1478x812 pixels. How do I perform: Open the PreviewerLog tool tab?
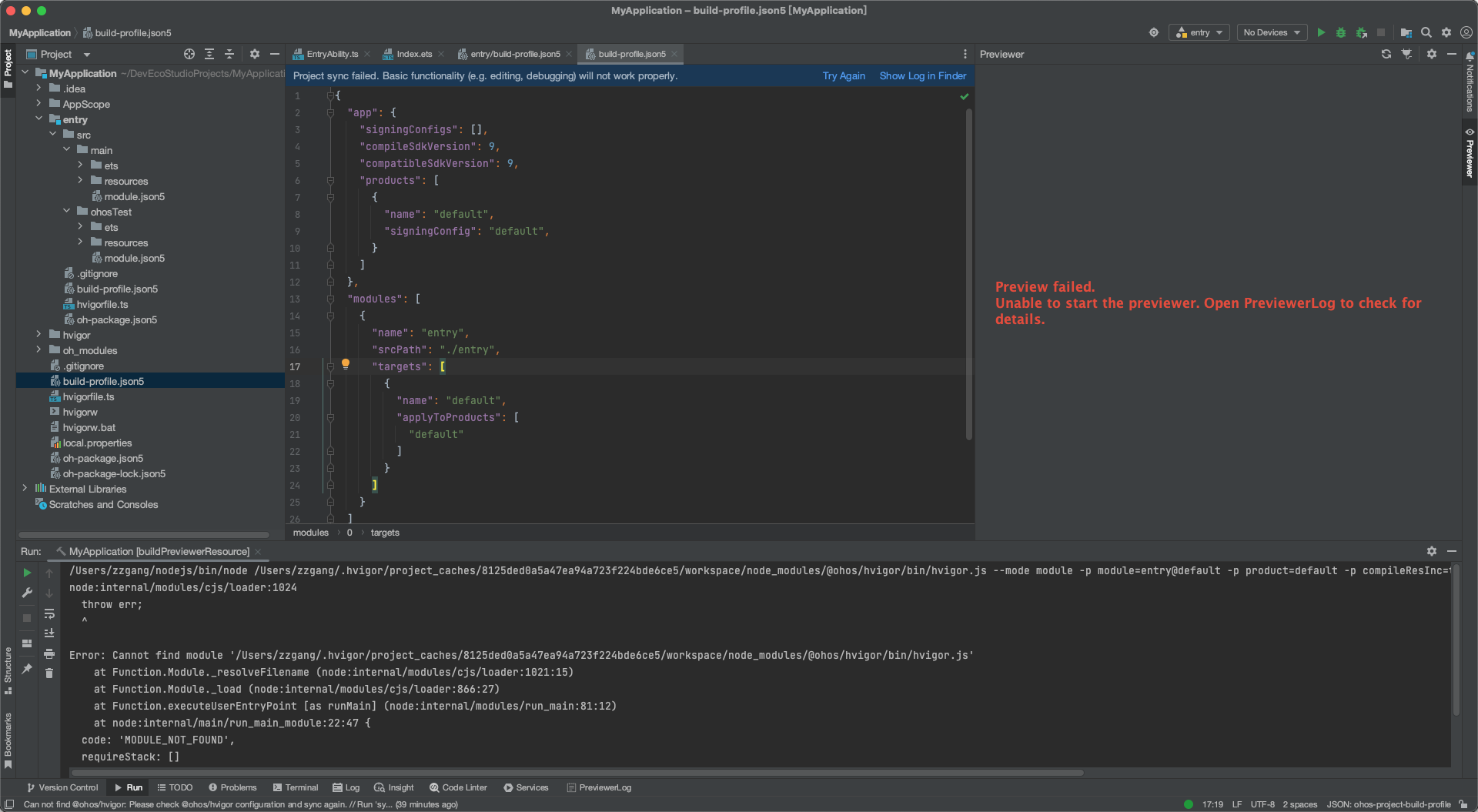click(599, 787)
